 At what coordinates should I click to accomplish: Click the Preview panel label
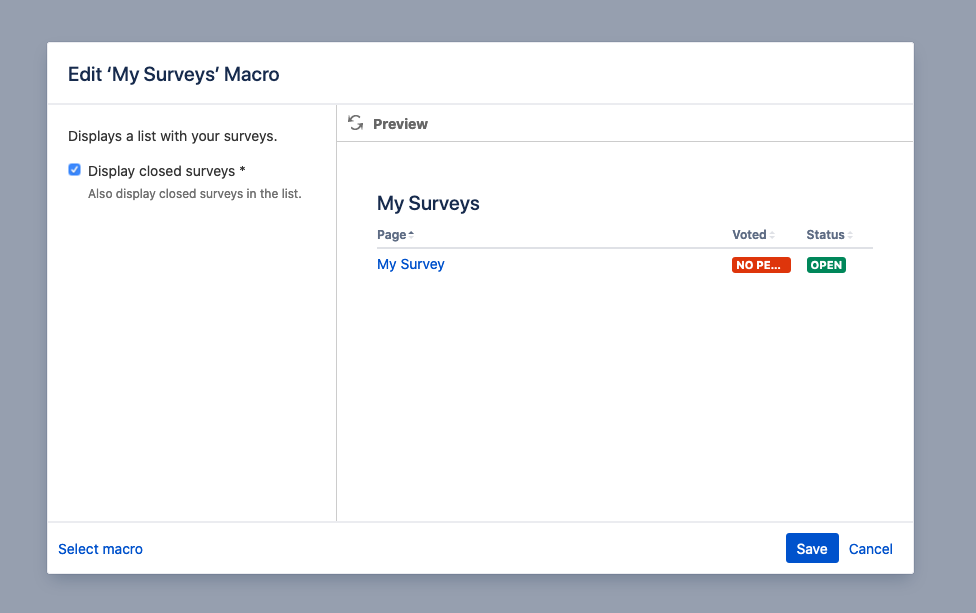pyautogui.click(x=400, y=124)
